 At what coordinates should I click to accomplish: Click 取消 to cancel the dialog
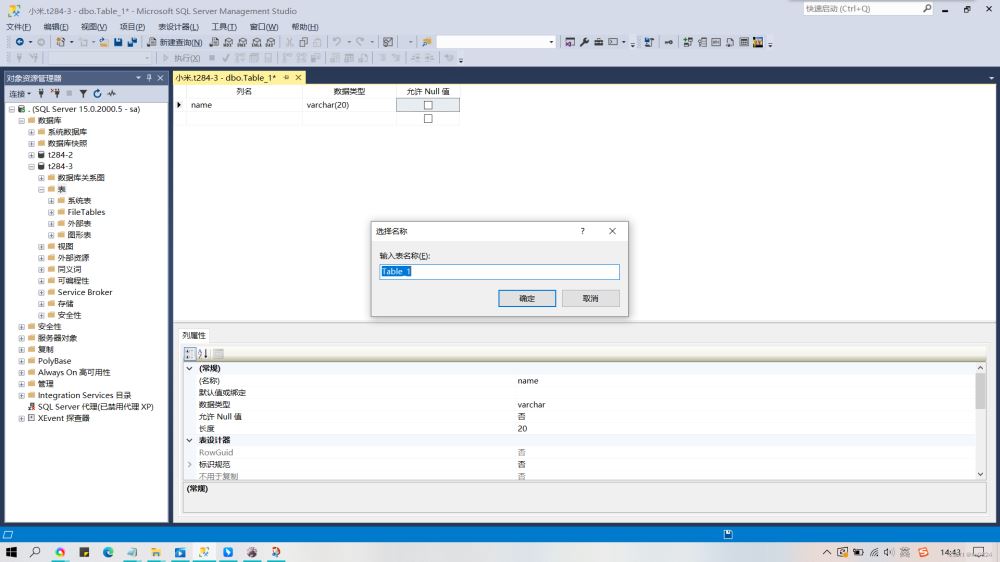590,298
